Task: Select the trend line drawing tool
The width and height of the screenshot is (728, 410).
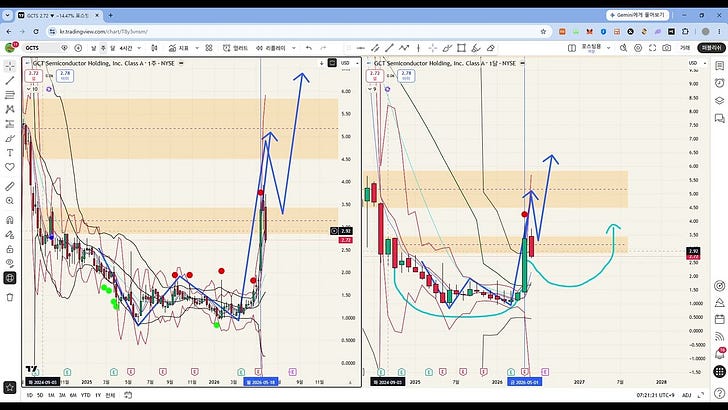Action: point(10,80)
